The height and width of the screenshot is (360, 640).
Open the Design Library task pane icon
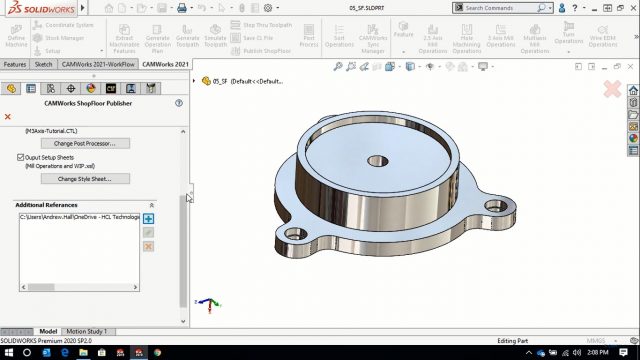click(633, 102)
